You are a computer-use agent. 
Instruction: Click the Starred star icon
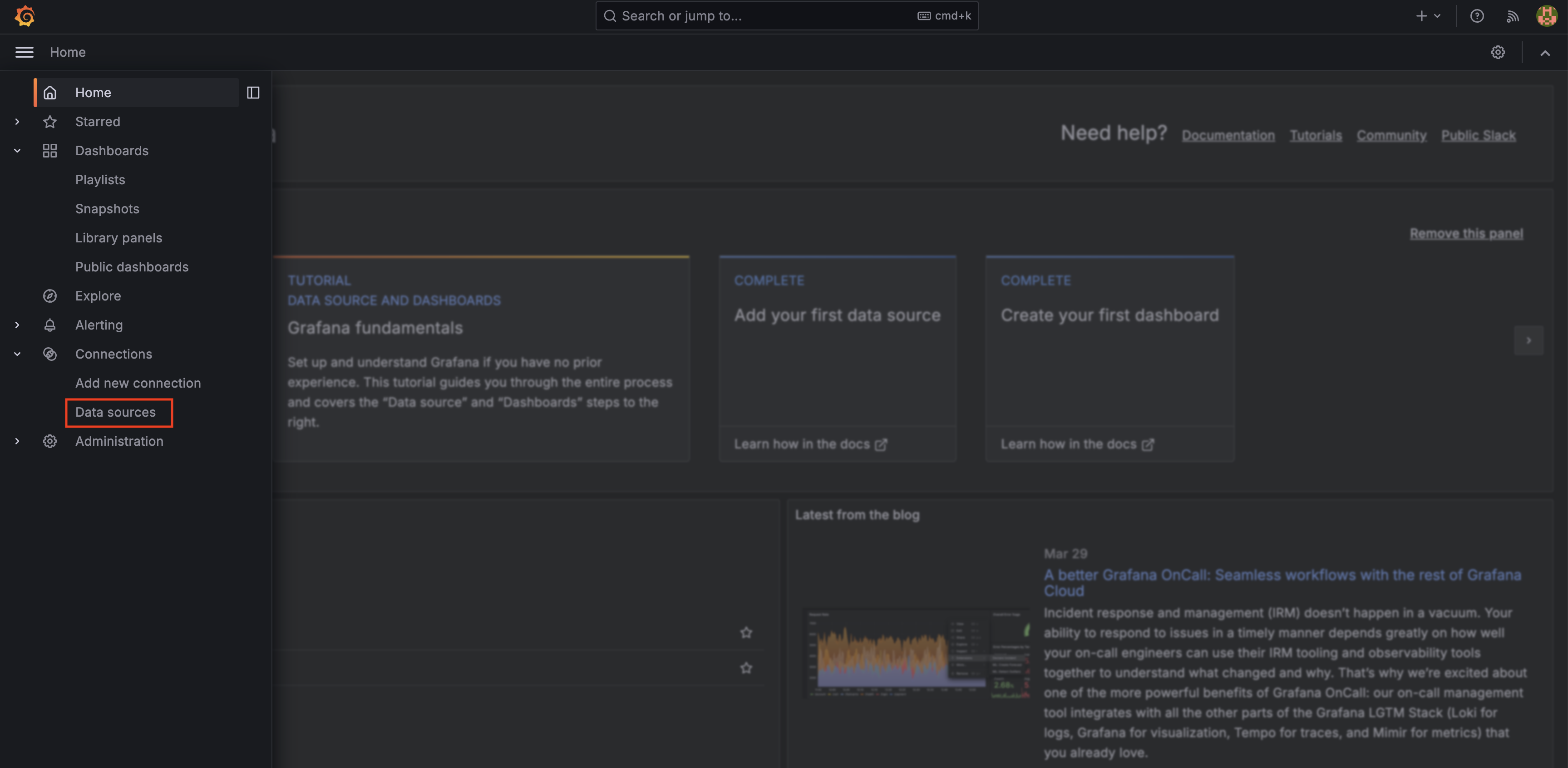pos(49,122)
